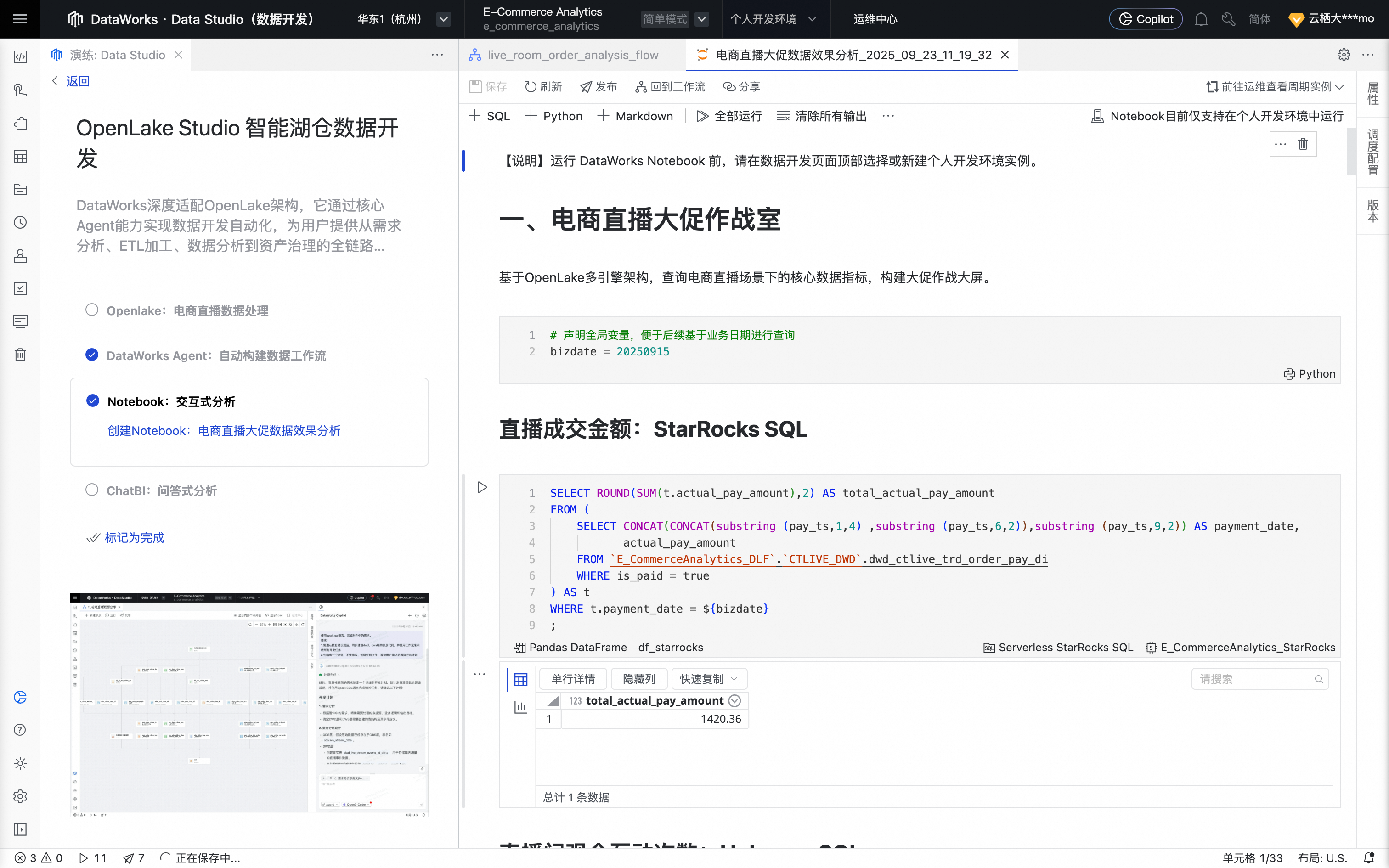This screenshot has width=1389, height=868.
Task: Open the 调度配置 side panel tab
Action: point(1372,152)
